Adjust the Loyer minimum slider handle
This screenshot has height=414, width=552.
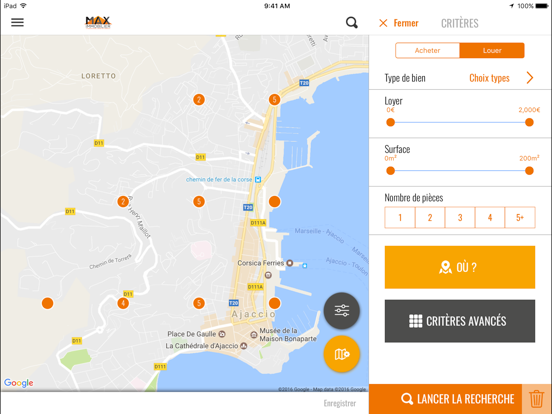click(x=390, y=122)
